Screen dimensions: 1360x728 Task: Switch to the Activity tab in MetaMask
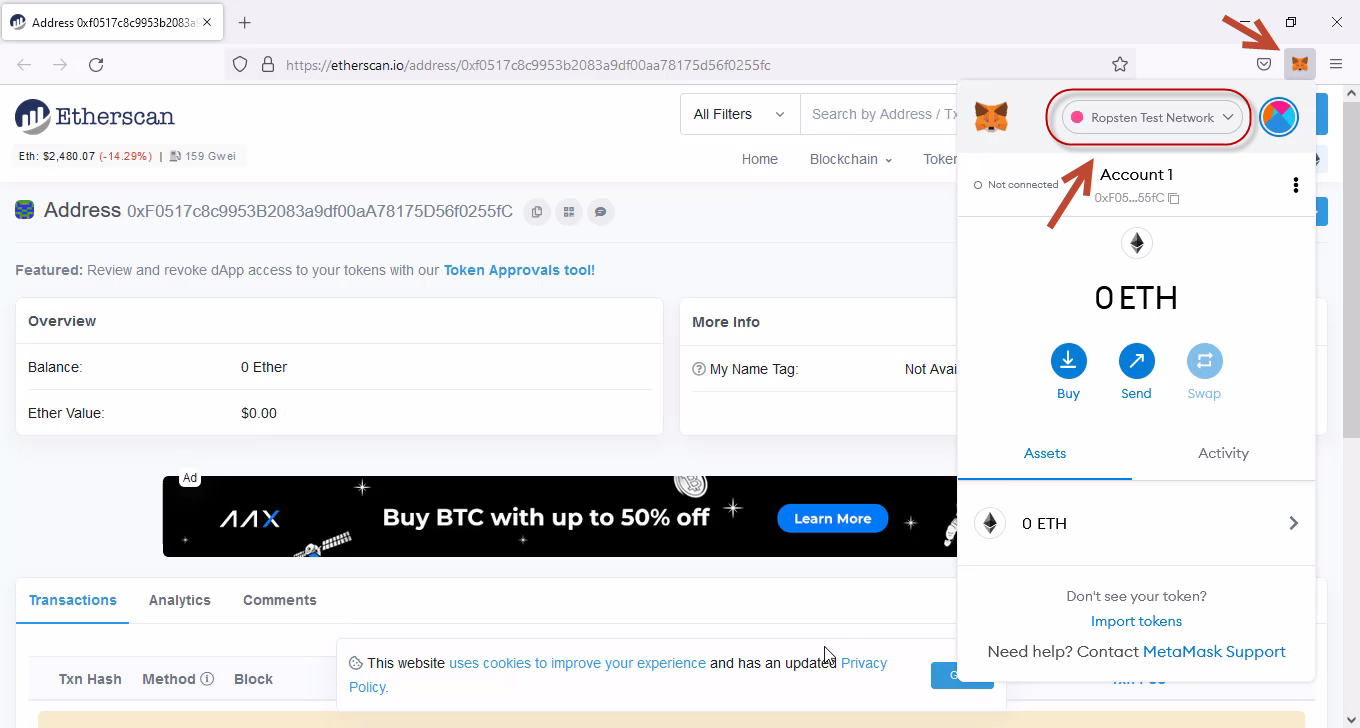(x=1223, y=453)
